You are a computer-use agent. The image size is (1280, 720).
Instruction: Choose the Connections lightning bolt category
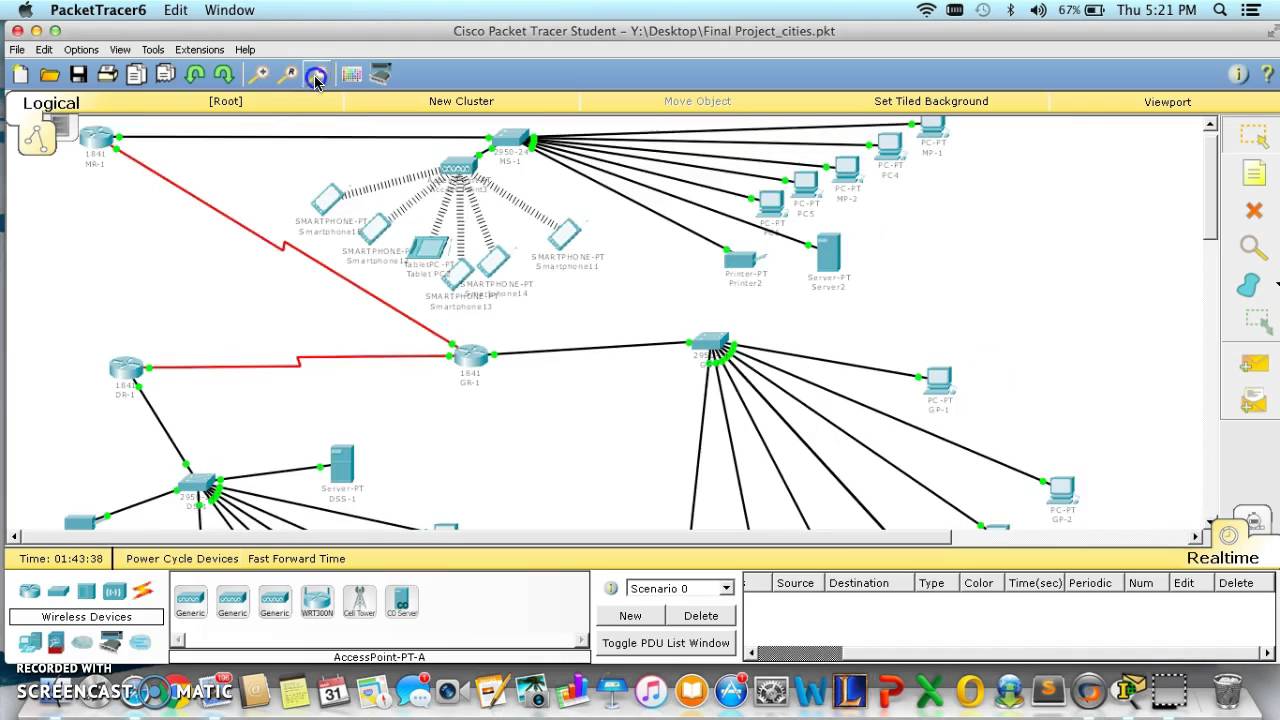pyautogui.click(x=142, y=591)
